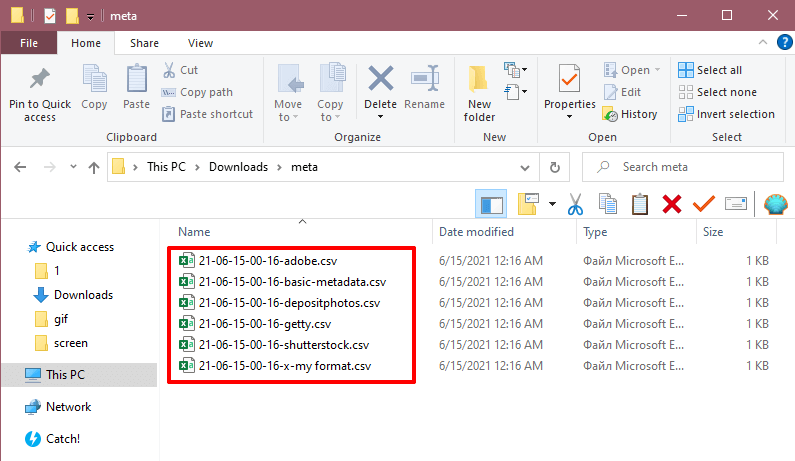Image resolution: width=795 pixels, height=461 pixels.
Task: Open recent locations dropdown arrow
Action: click(x=73, y=166)
